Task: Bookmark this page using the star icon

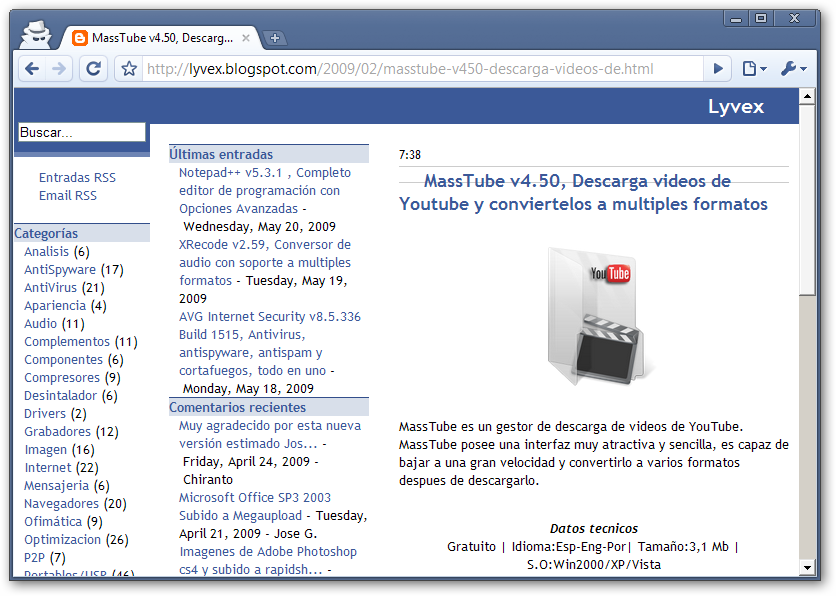Action: tap(129, 69)
